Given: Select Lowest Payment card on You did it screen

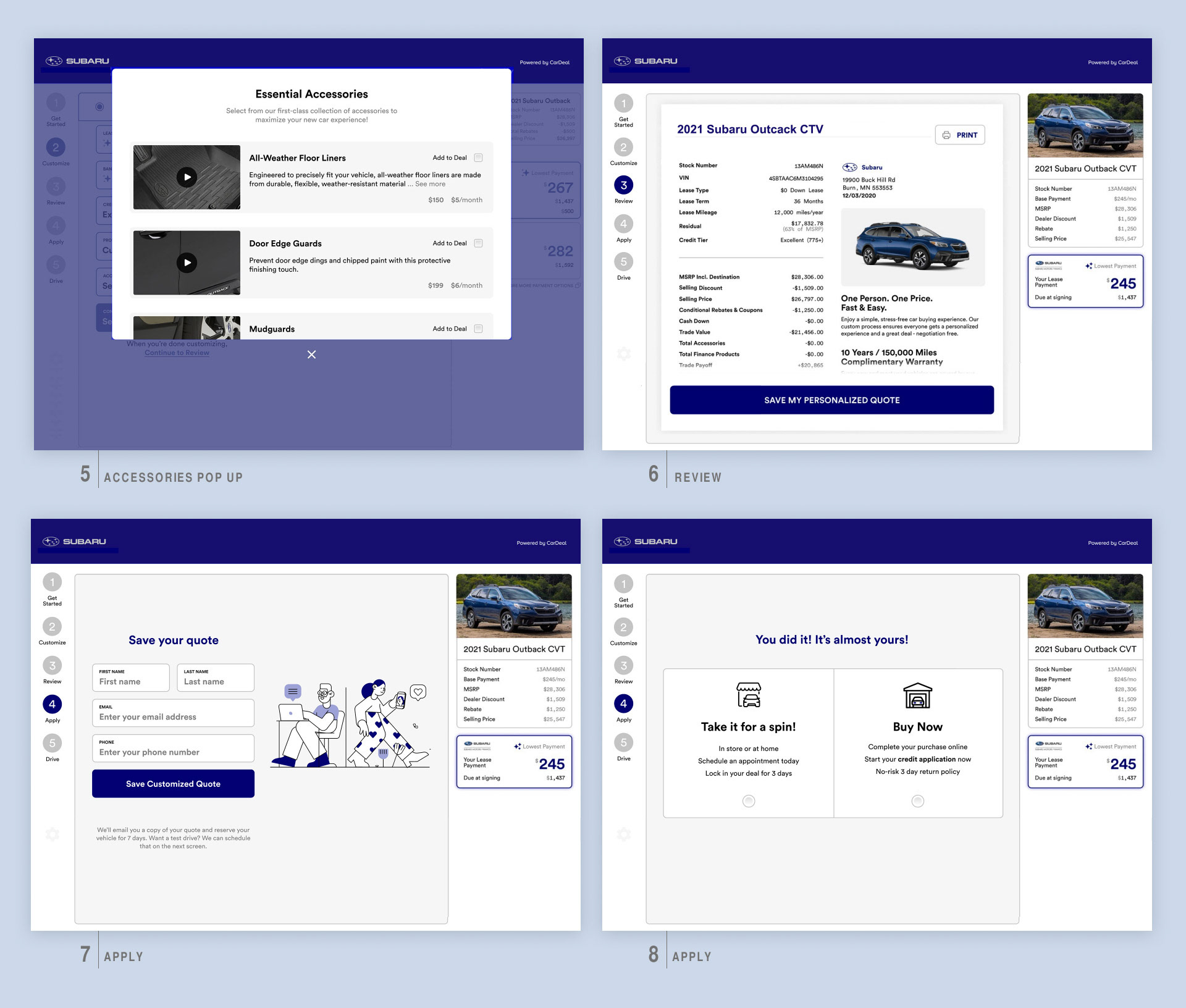Looking at the screenshot, I should pos(1085,762).
